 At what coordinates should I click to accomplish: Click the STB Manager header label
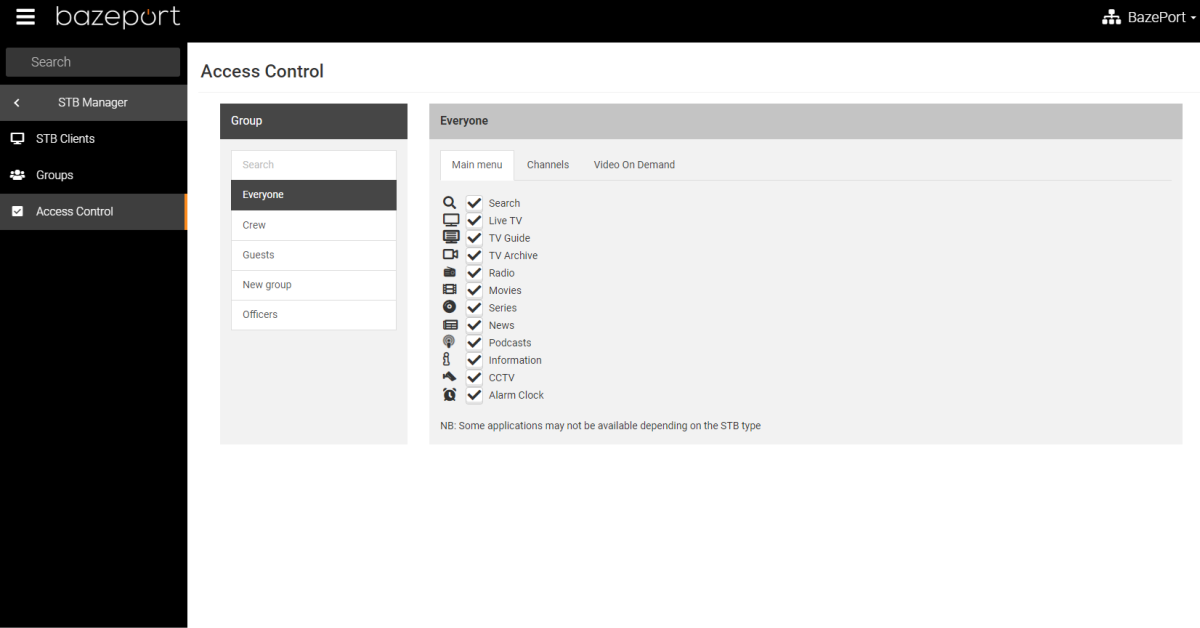pyautogui.click(x=93, y=103)
